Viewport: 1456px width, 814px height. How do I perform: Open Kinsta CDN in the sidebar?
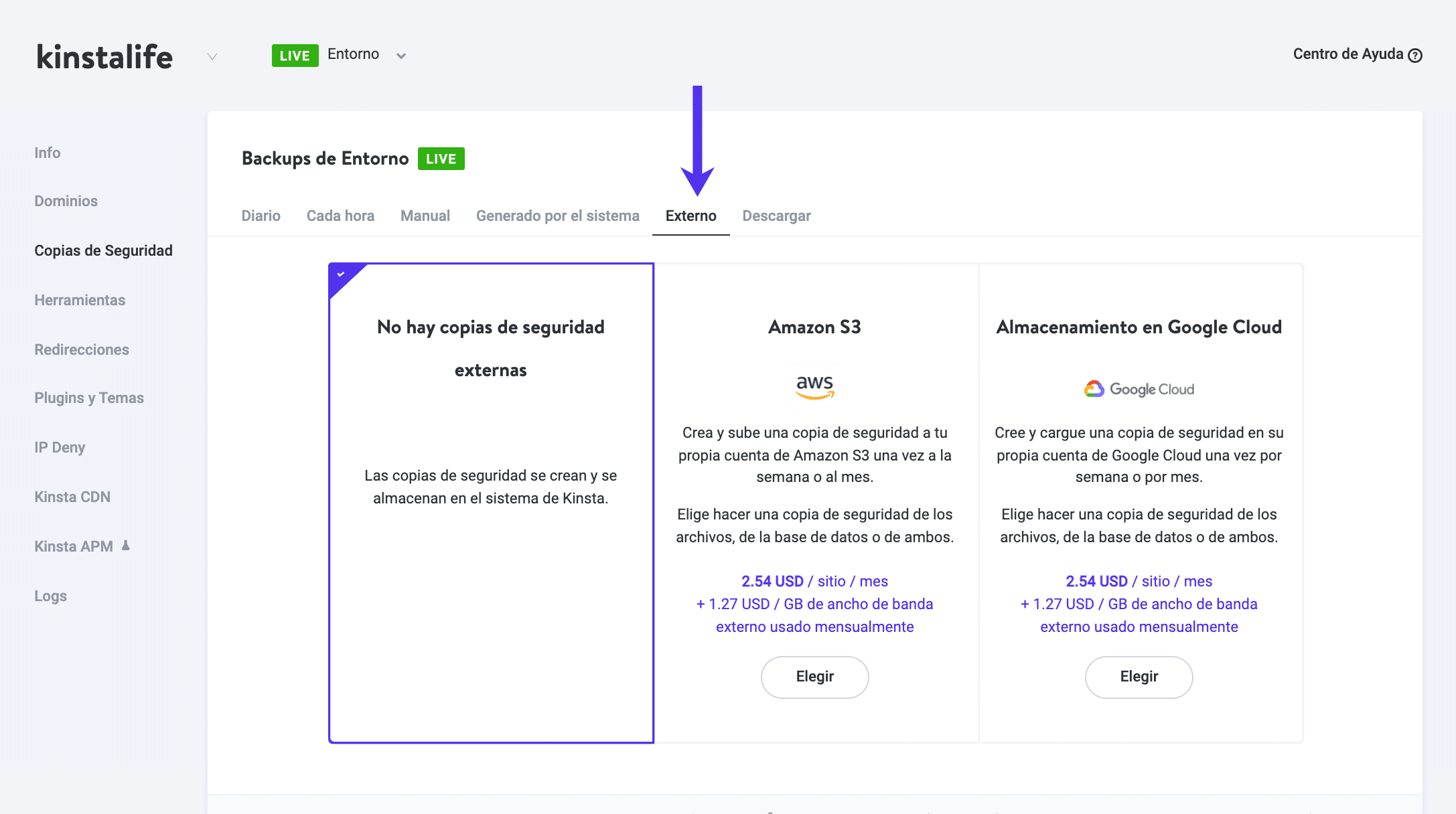(x=72, y=497)
